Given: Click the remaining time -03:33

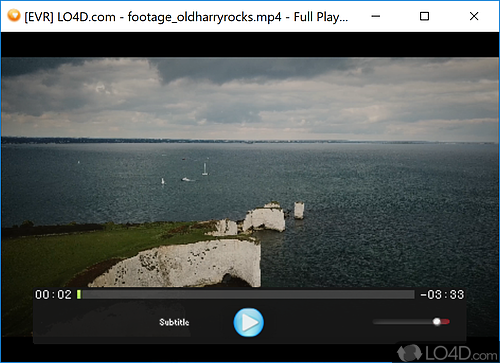Looking at the screenshot, I should (442, 295).
